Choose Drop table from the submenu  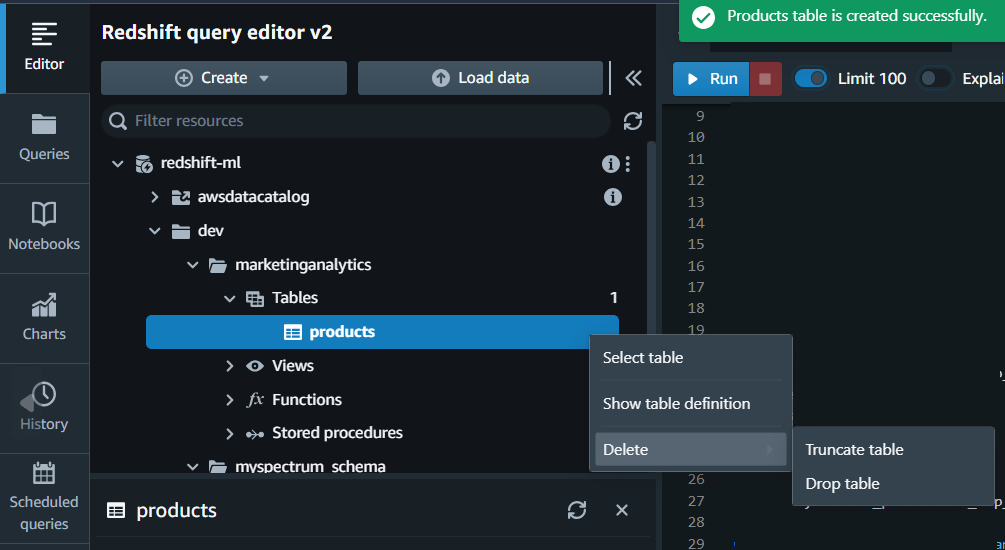[x=843, y=484]
